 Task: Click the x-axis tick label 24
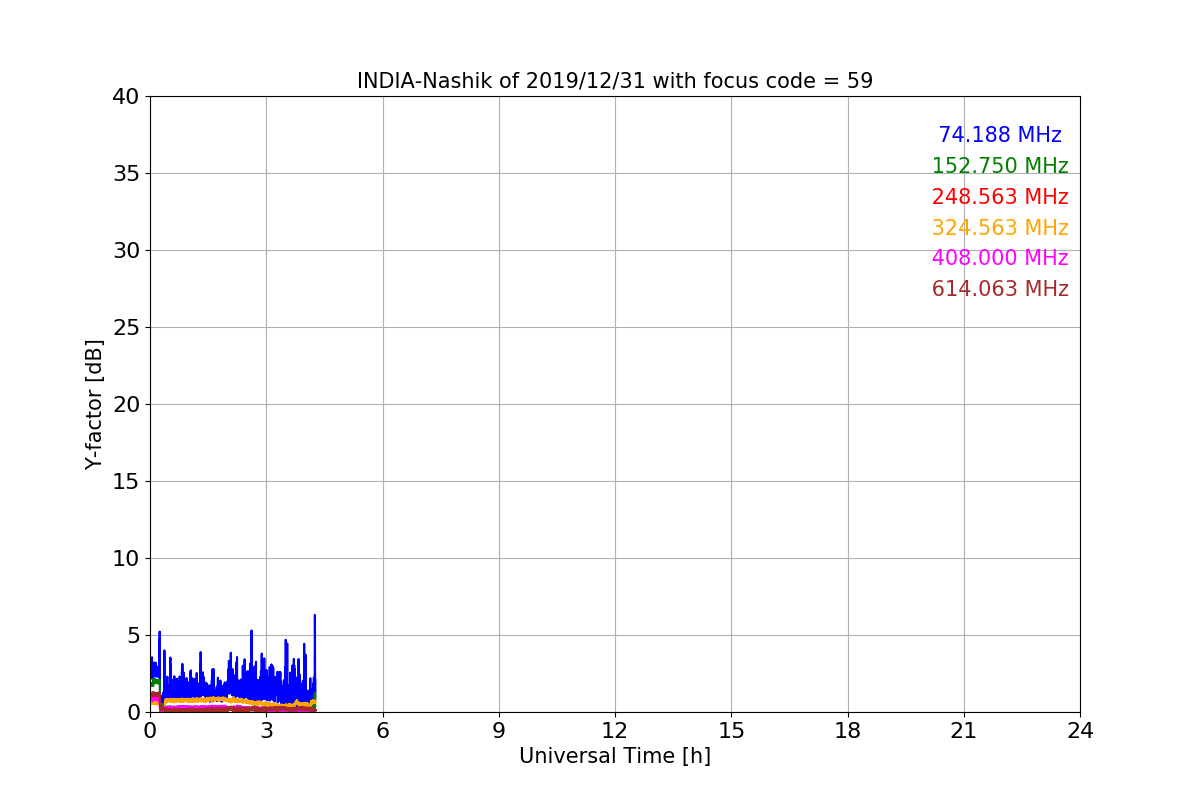click(1080, 731)
